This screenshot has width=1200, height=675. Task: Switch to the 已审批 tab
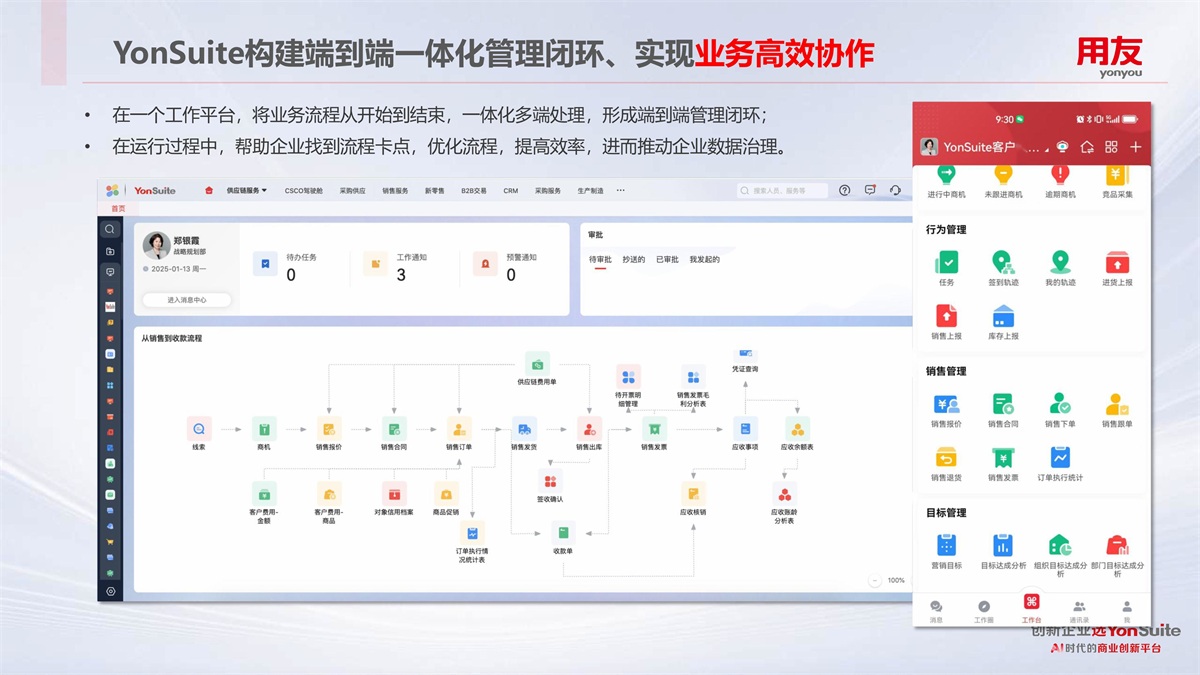(x=667, y=260)
